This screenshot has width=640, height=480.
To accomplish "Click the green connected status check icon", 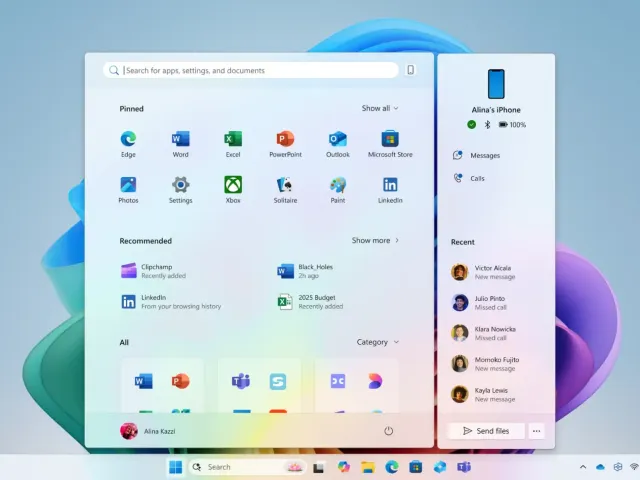I will [471, 124].
